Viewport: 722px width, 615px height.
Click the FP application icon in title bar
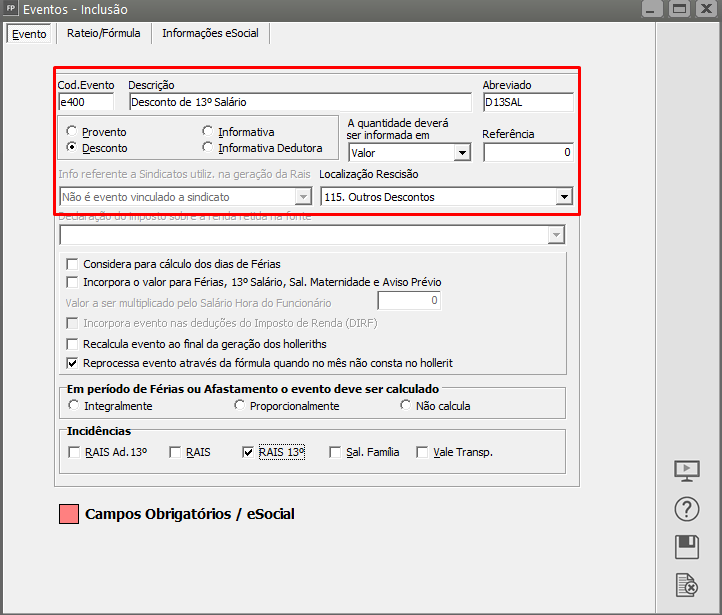(x=11, y=9)
